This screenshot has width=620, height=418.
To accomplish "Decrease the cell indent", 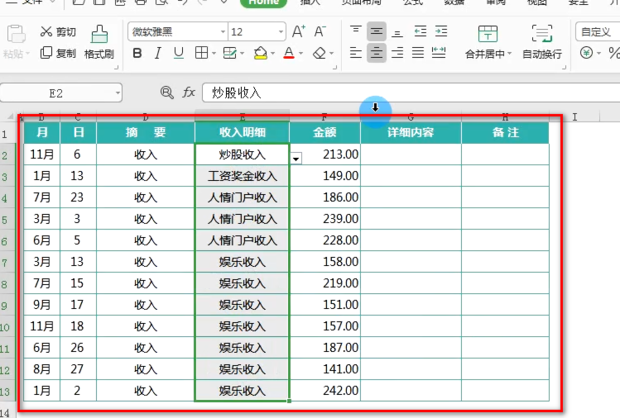I will coord(420,31).
